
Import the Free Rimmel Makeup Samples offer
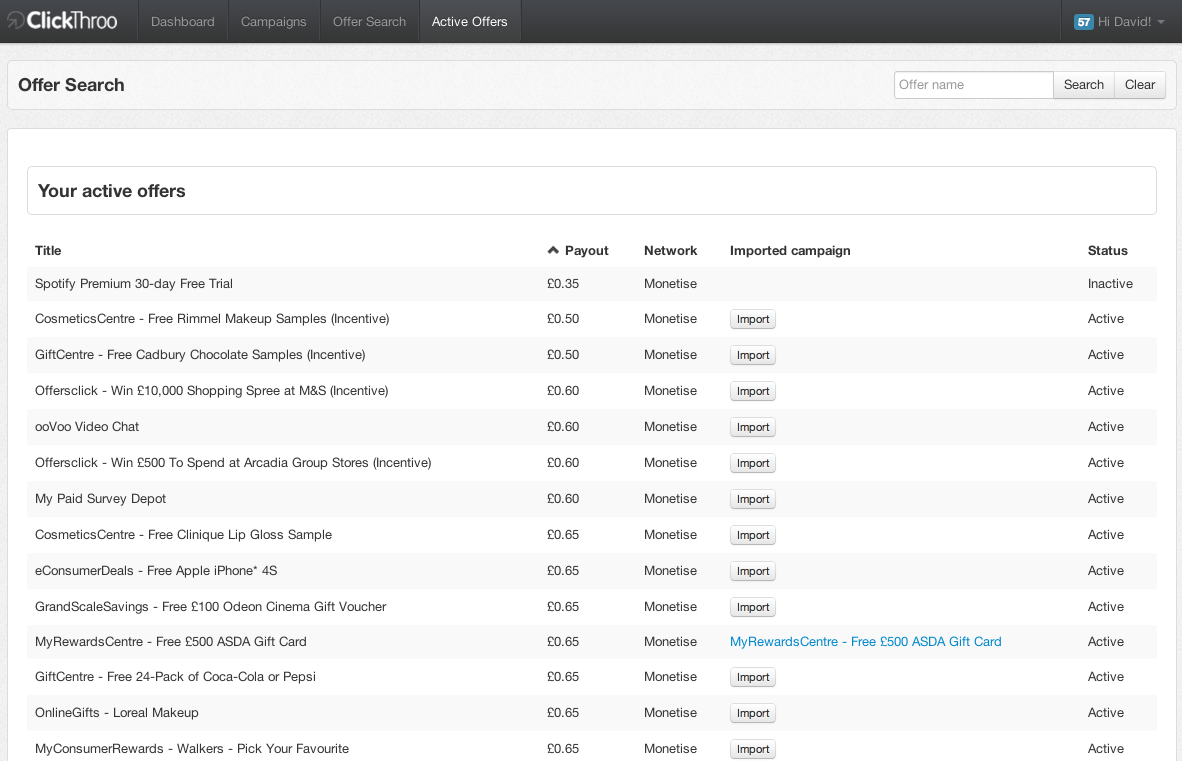752,319
